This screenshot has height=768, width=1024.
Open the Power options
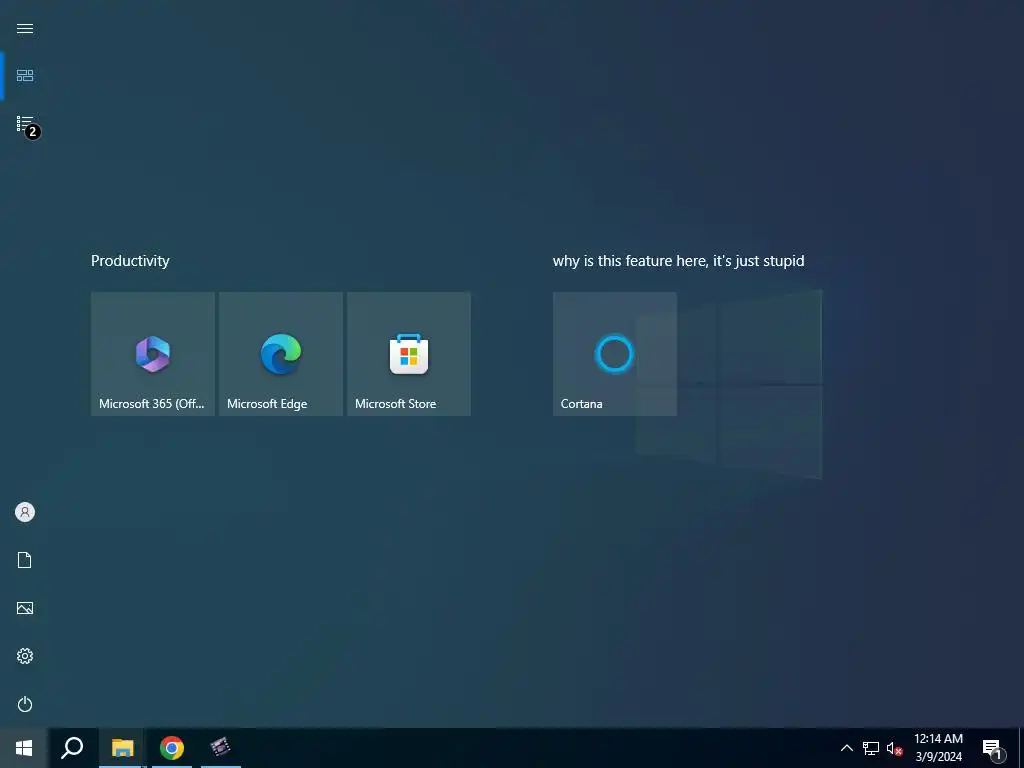click(x=25, y=704)
